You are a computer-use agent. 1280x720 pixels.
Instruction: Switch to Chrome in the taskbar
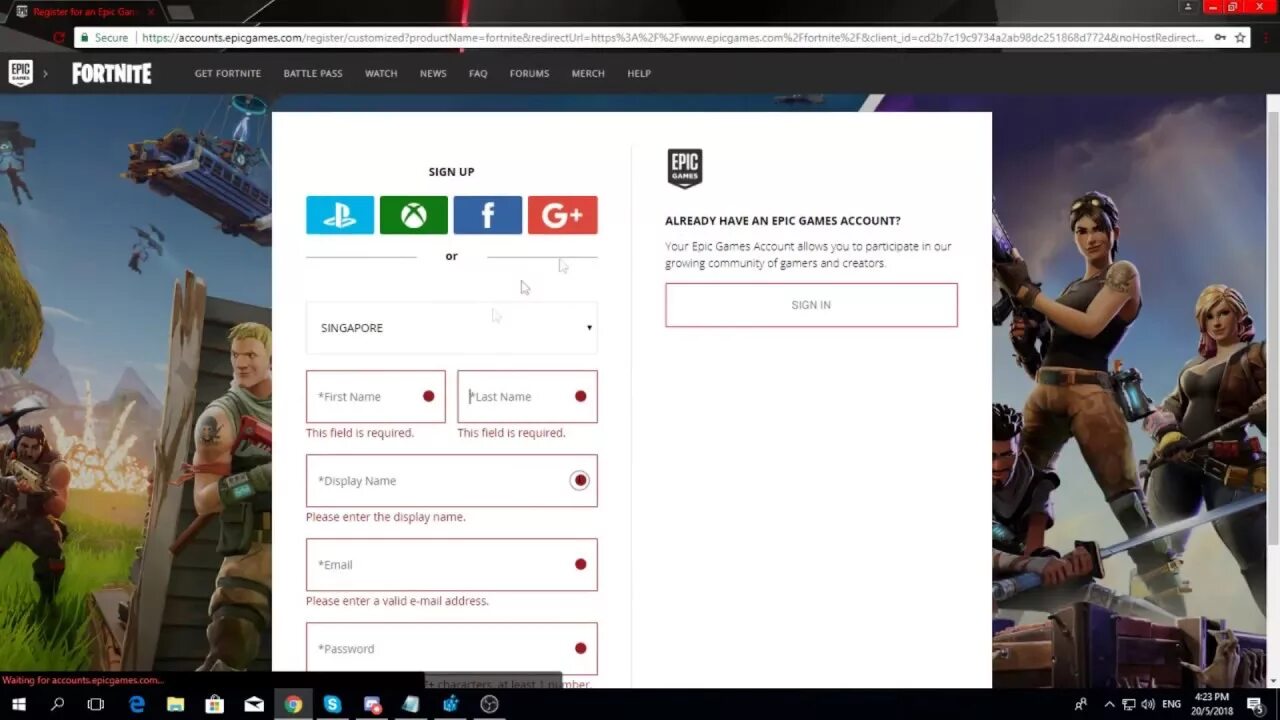(293, 704)
